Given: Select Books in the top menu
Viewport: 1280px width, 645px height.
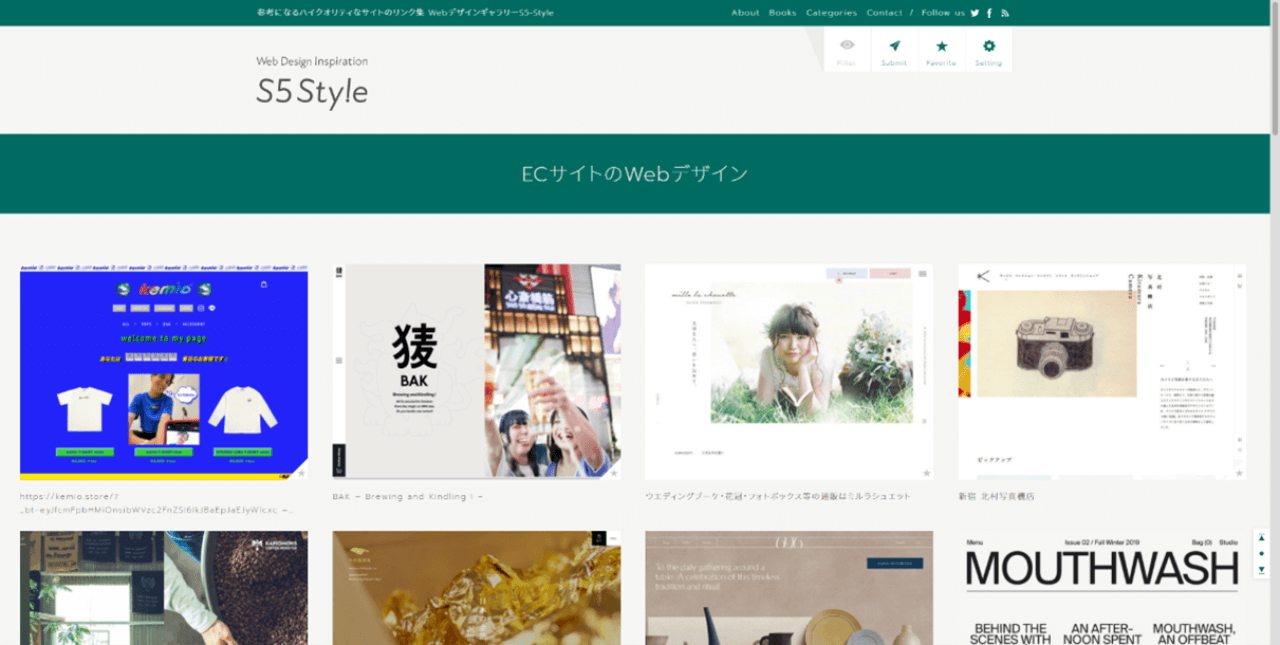Looking at the screenshot, I should click(x=782, y=13).
